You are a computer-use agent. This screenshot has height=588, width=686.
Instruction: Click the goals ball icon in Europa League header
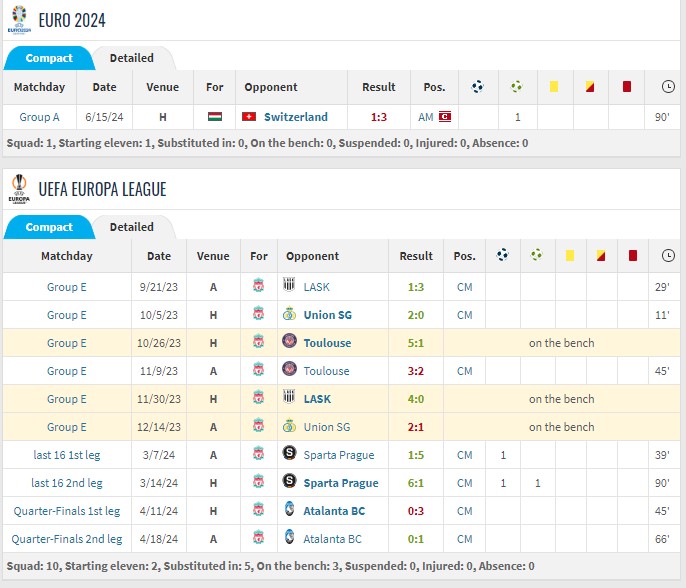point(502,255)
